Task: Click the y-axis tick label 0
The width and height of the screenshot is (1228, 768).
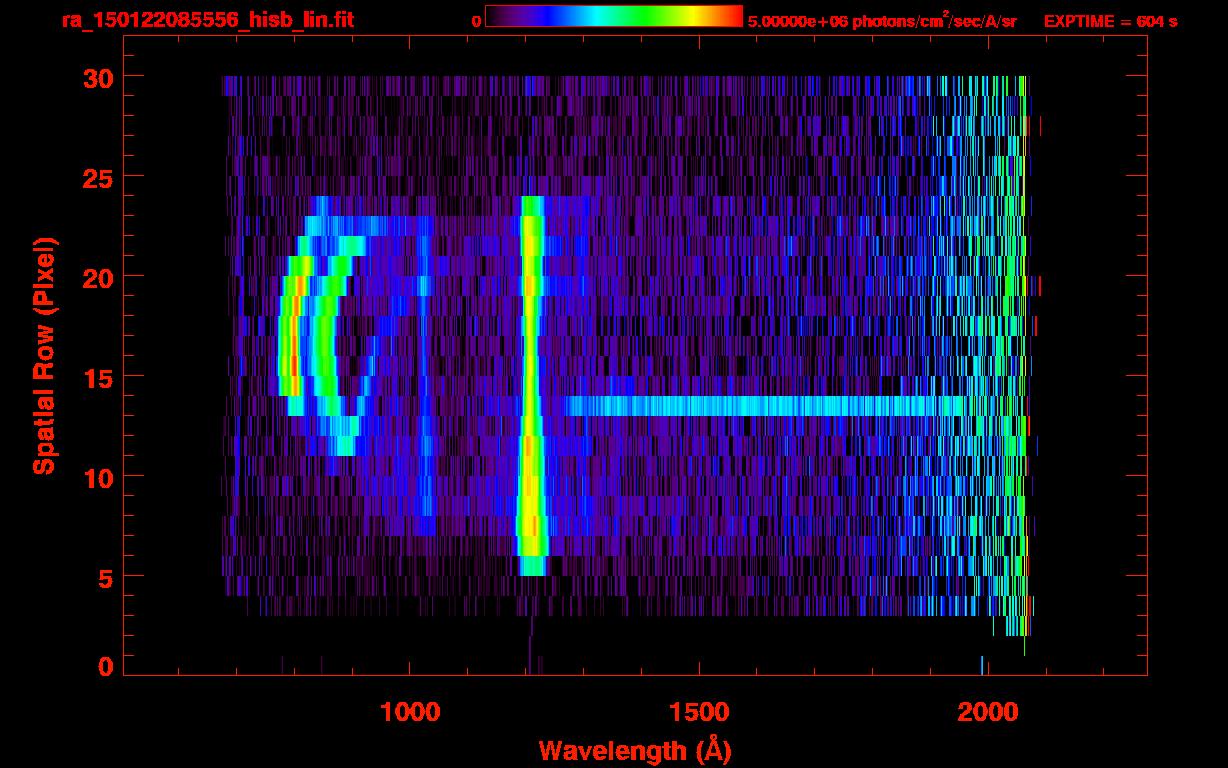Action: [104, 666]
